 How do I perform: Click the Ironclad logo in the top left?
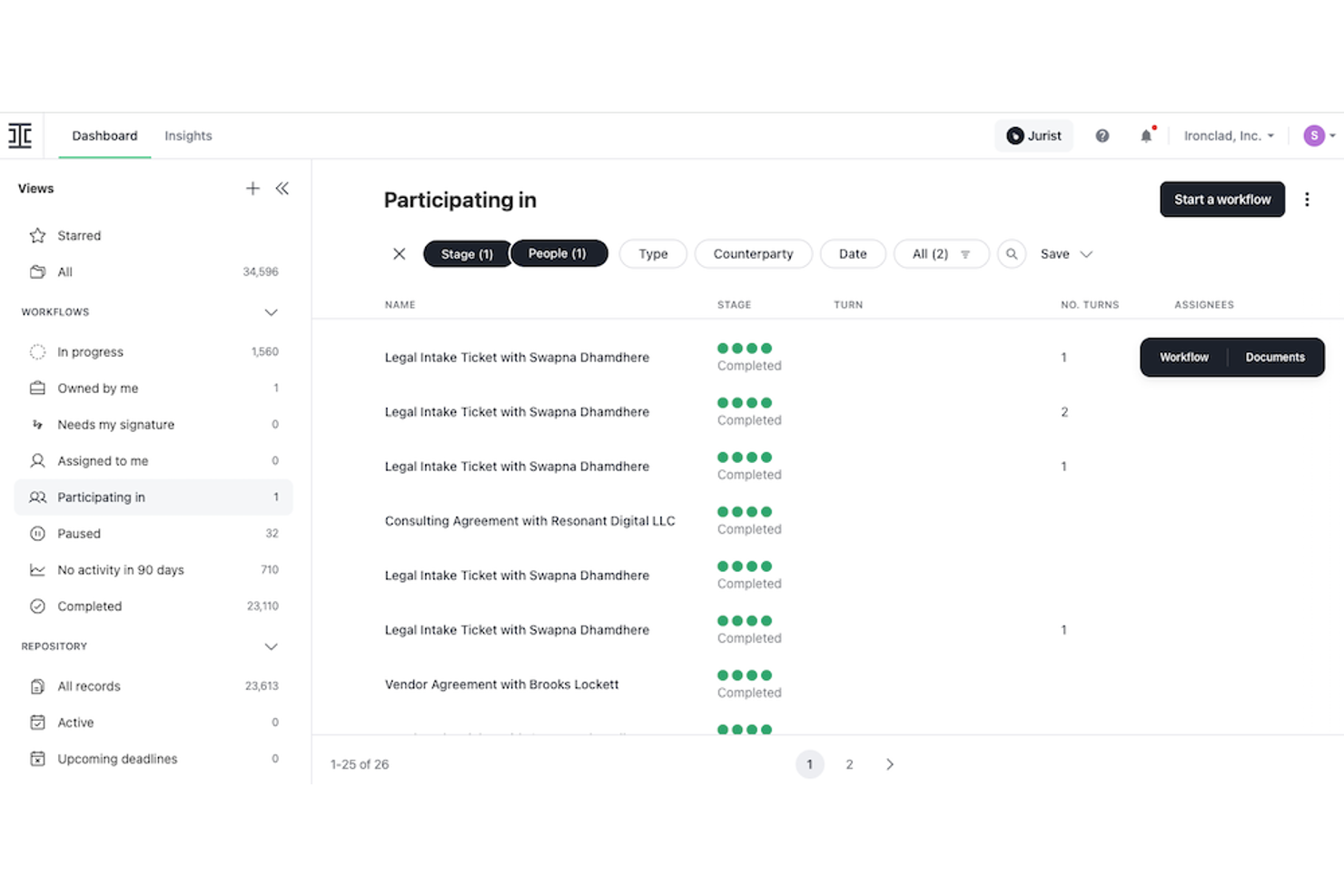(19, 134)
